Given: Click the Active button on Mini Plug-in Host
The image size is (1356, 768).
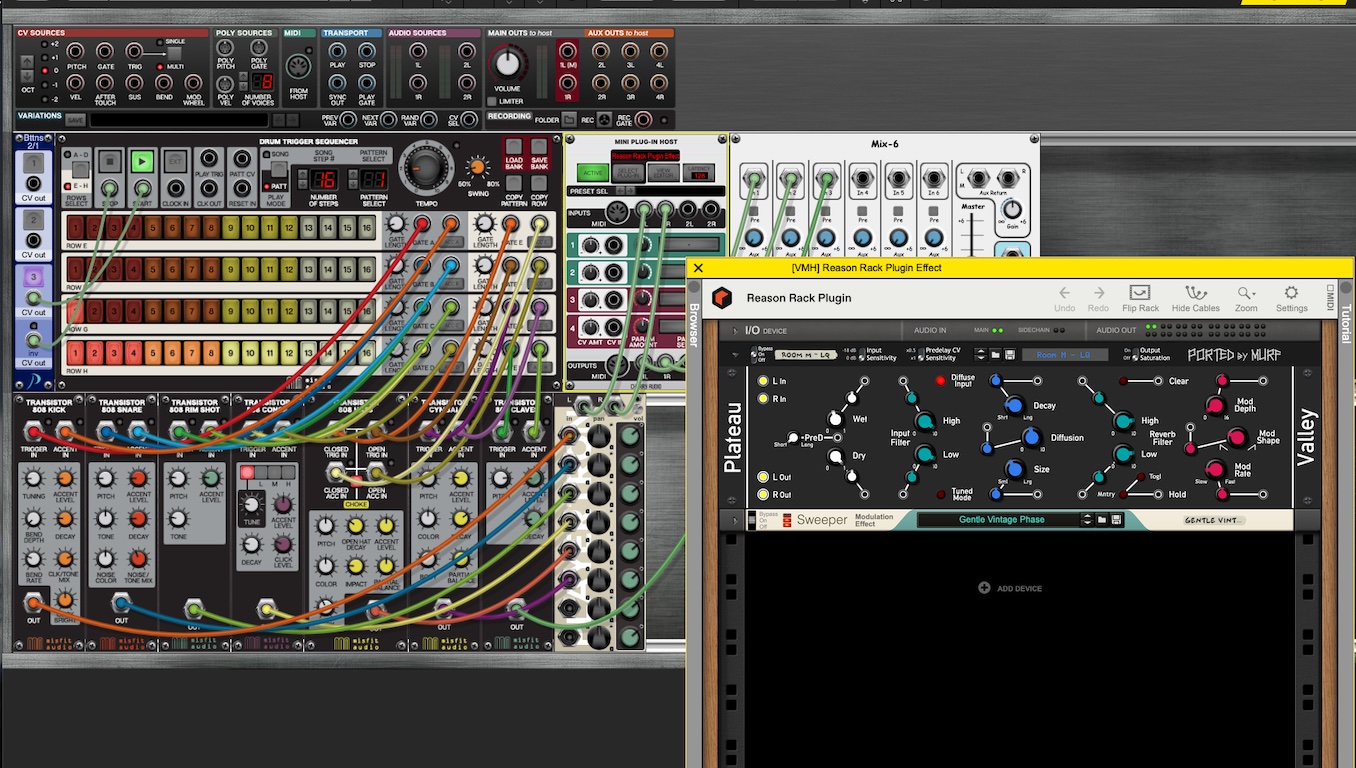Looking at the screenshot, I should point(592,173).
